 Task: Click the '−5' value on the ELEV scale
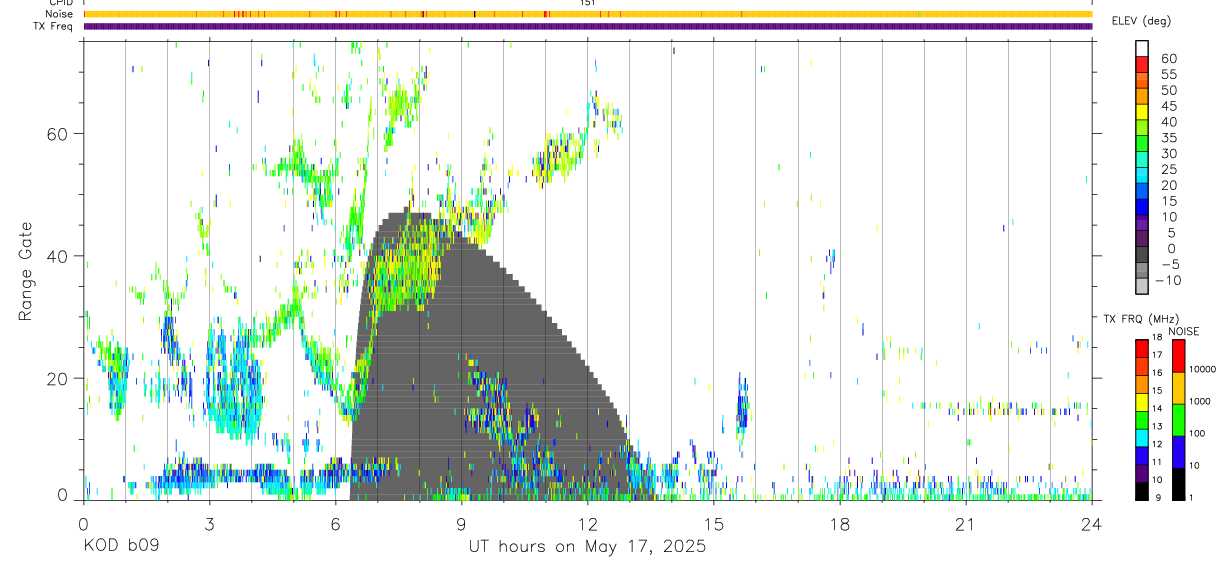pyautogui.click(x=1171, y=264)
